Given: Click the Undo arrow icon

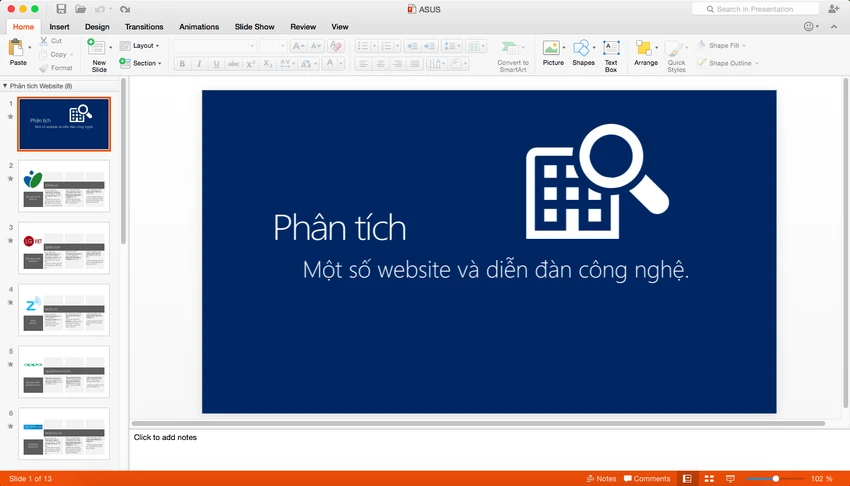Looking at the screenshot, I should 99,9.
